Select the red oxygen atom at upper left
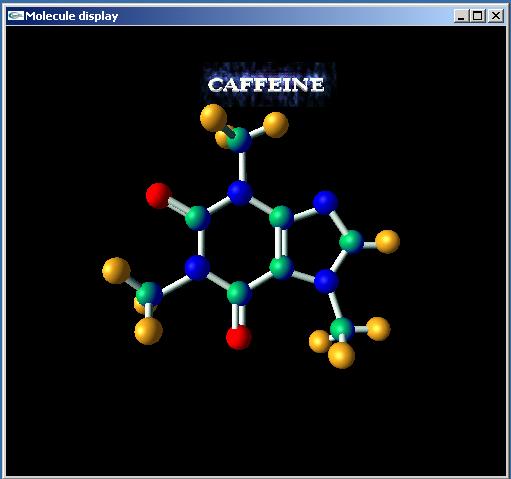Image resolution: width=511 pixels, height=479 pixels. coord(159,196)
